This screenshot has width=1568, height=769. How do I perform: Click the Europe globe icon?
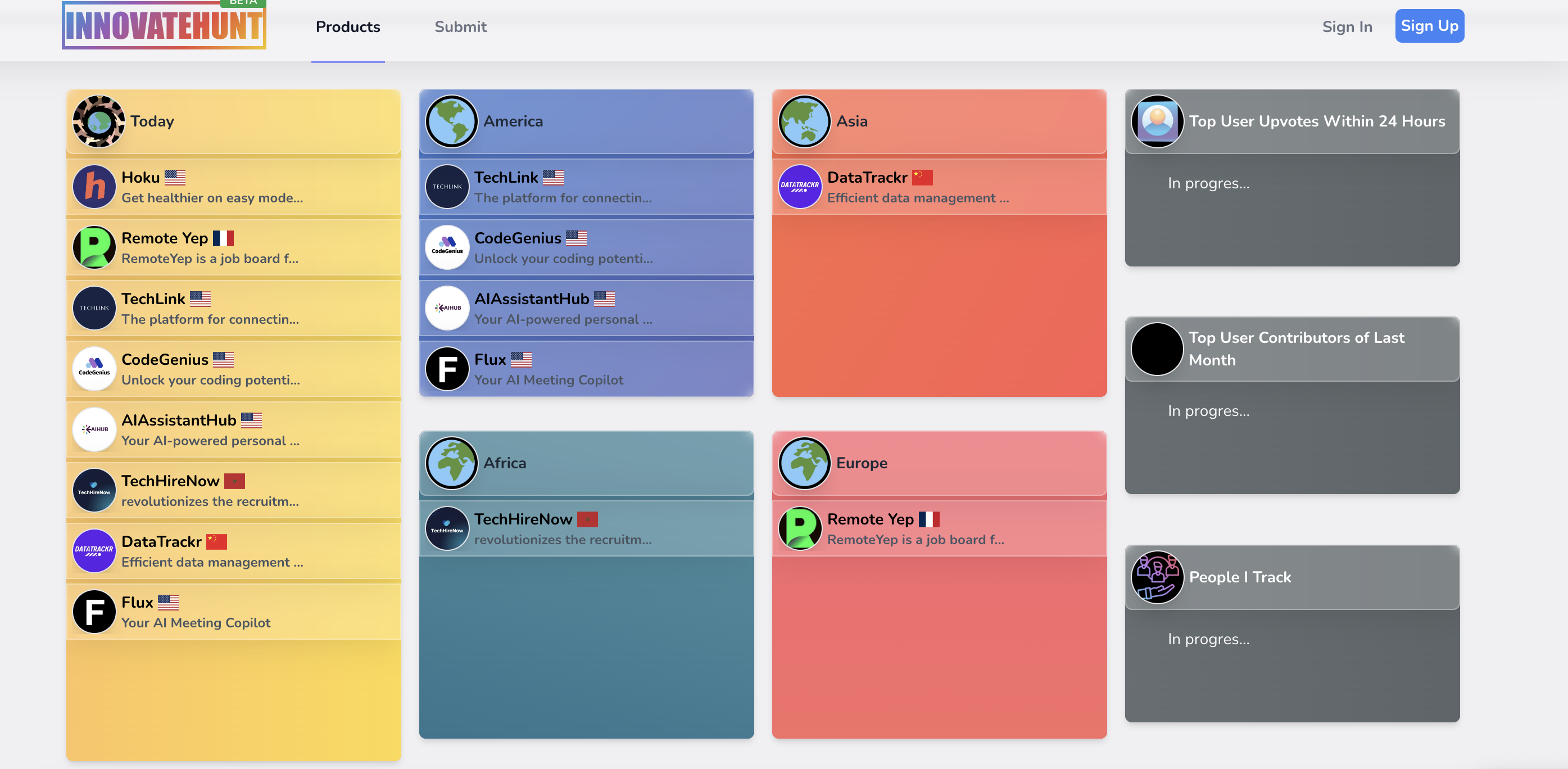coord(805,463)
